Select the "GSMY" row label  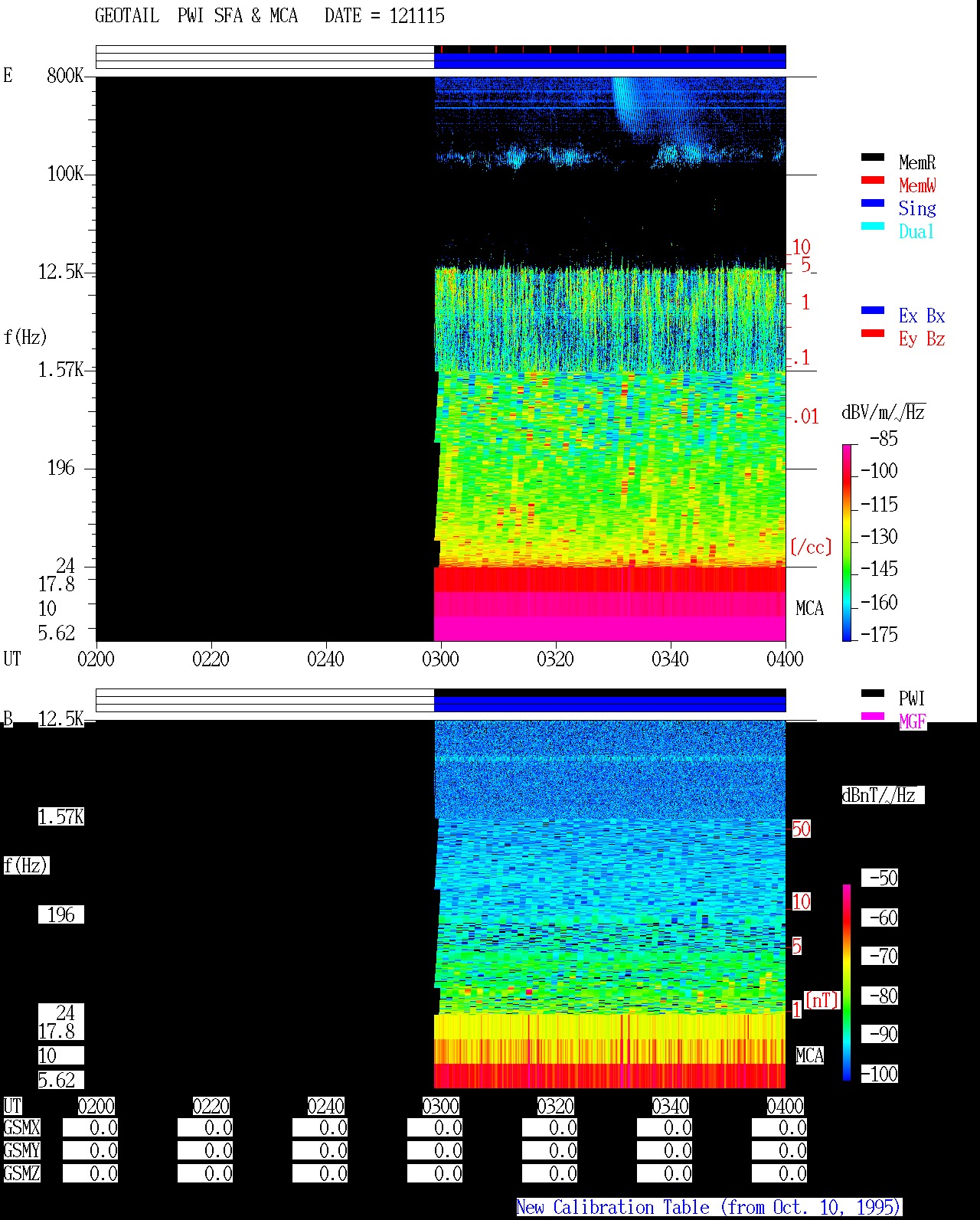21,1151
